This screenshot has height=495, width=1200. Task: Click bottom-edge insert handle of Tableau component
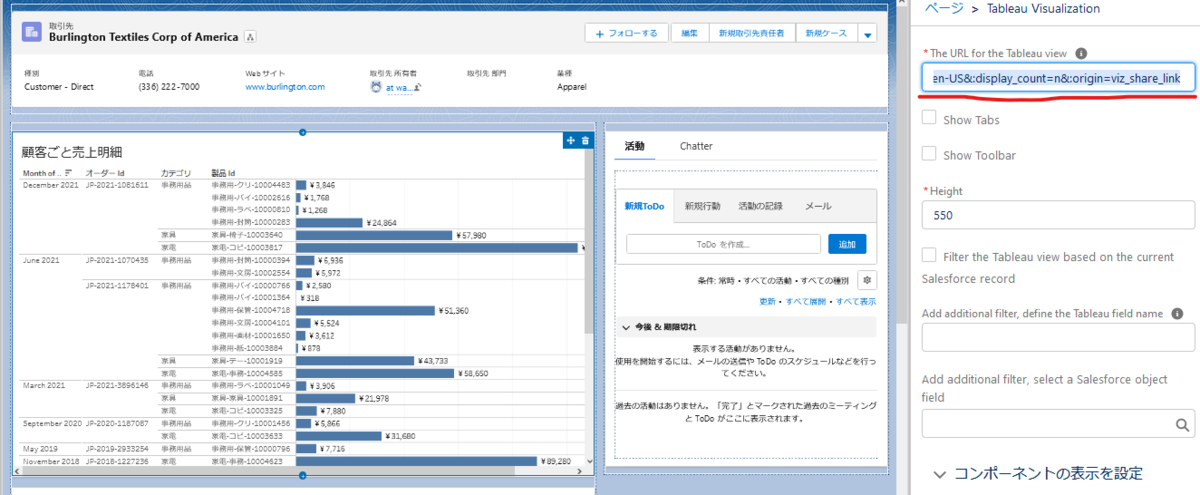tap(302, 475)
